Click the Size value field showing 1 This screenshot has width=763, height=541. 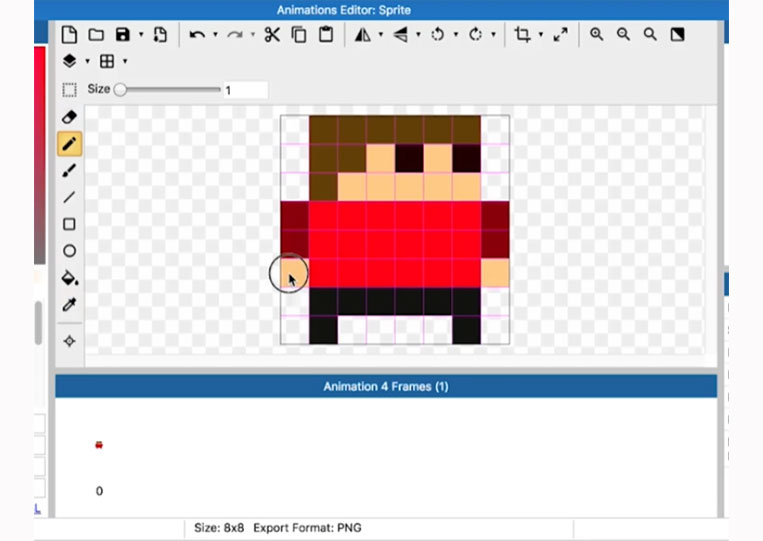coord(245,90)
